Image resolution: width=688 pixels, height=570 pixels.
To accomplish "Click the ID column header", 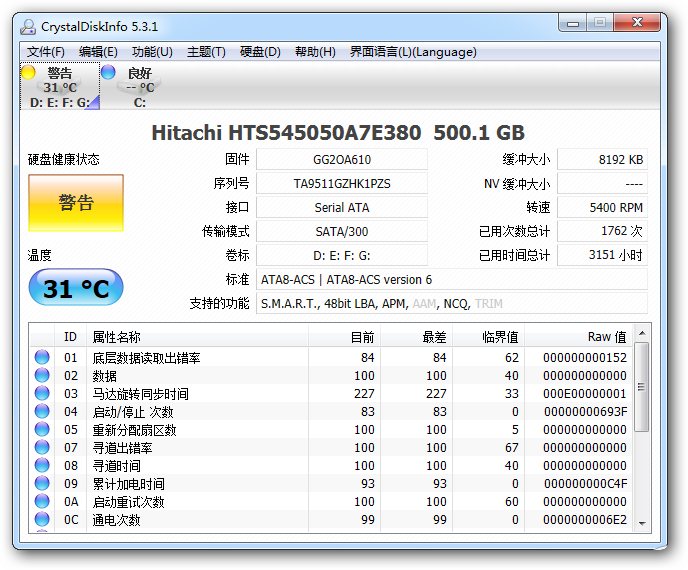I will point(71,337).
